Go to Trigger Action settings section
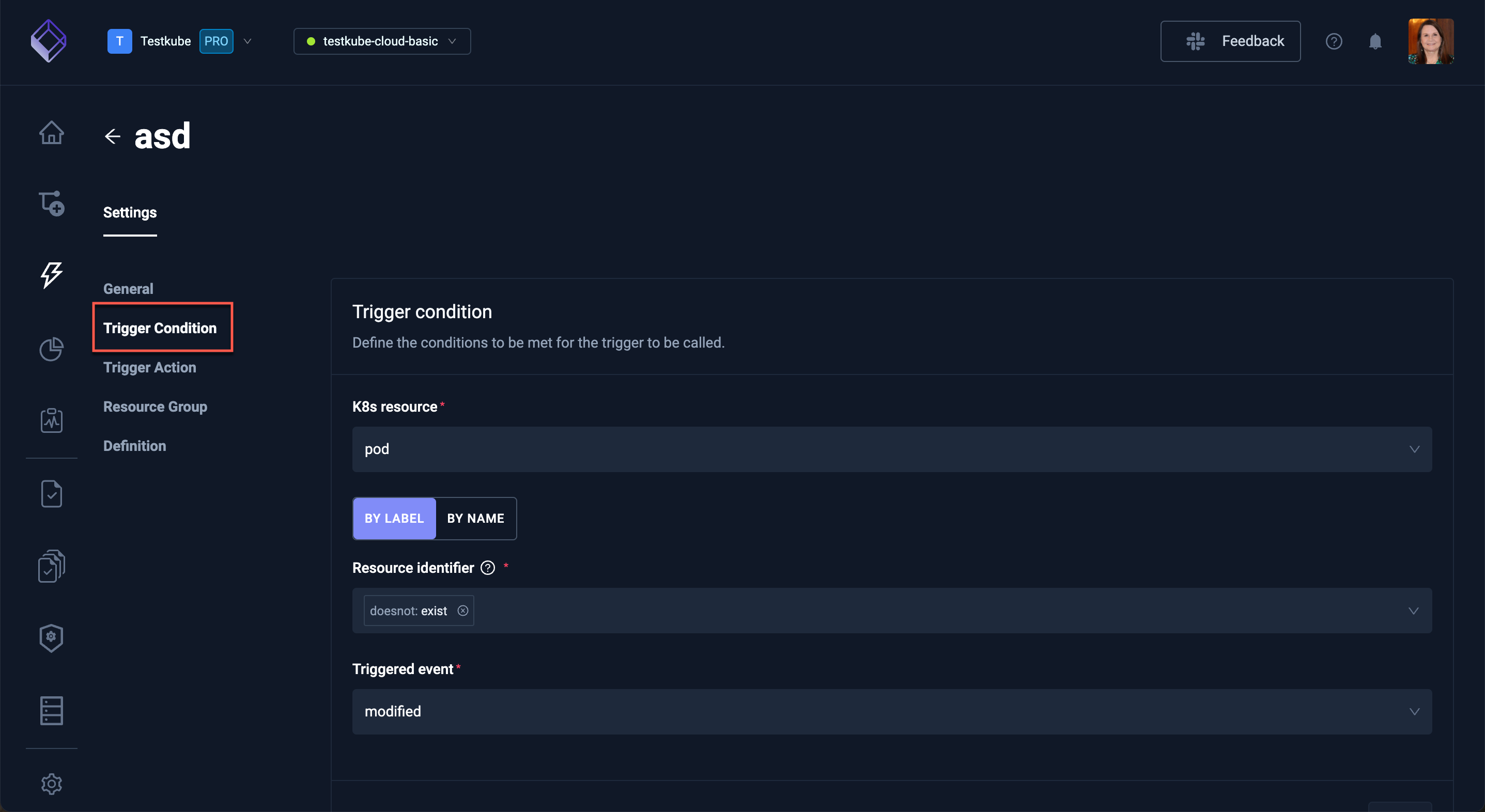The height and width of the screenshot is (812, 1485). [149, 367]
